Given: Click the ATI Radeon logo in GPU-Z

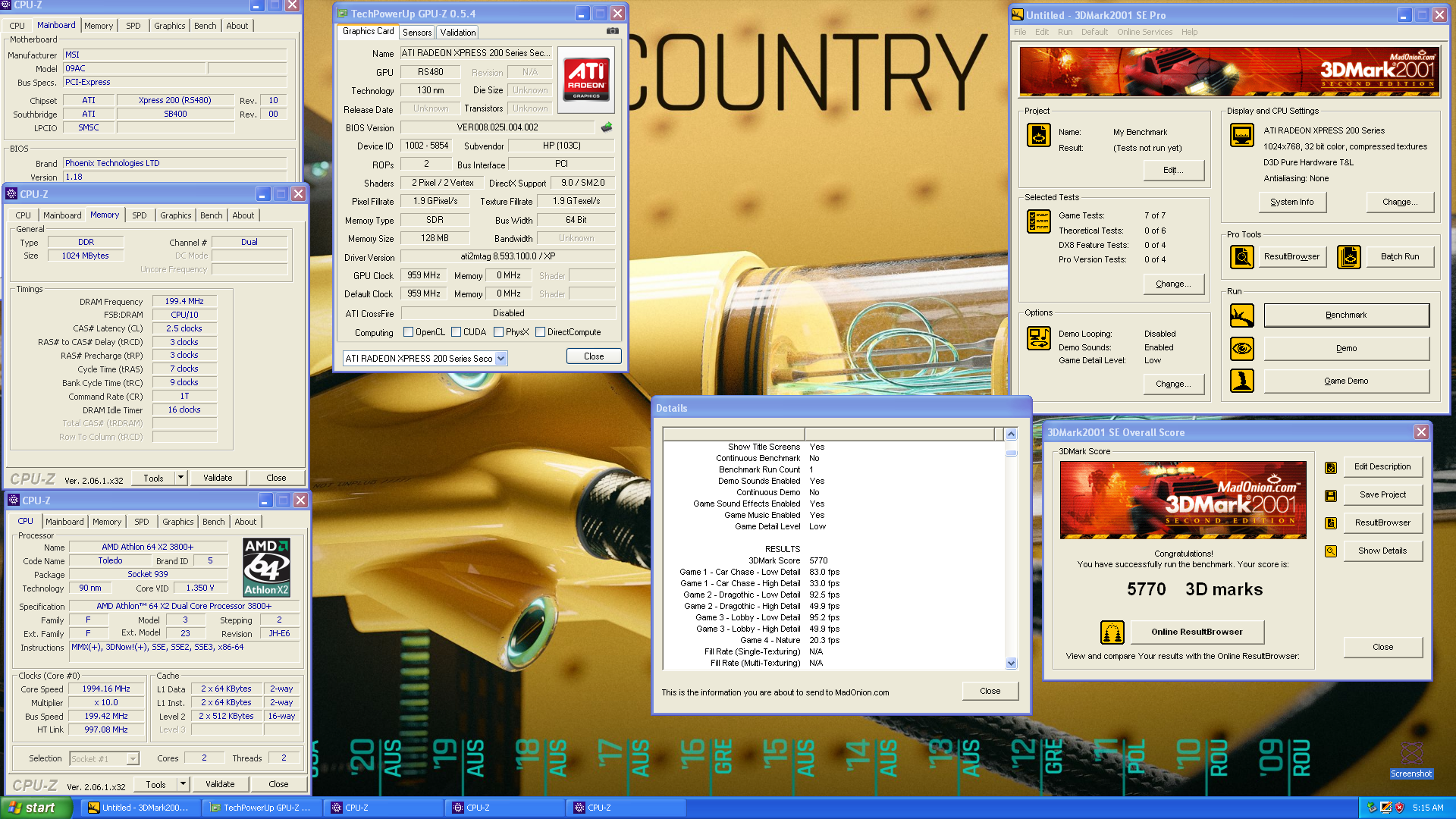Looking at the screenshot, I should point(586,80).
